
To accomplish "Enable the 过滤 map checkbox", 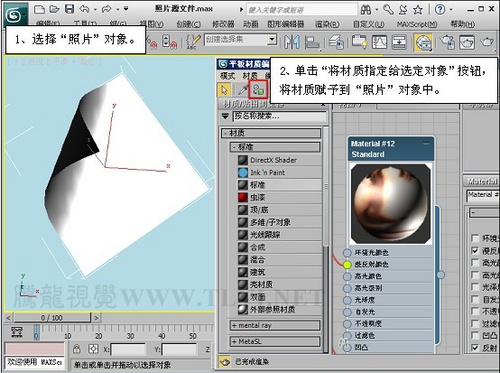I will [475, 323].
